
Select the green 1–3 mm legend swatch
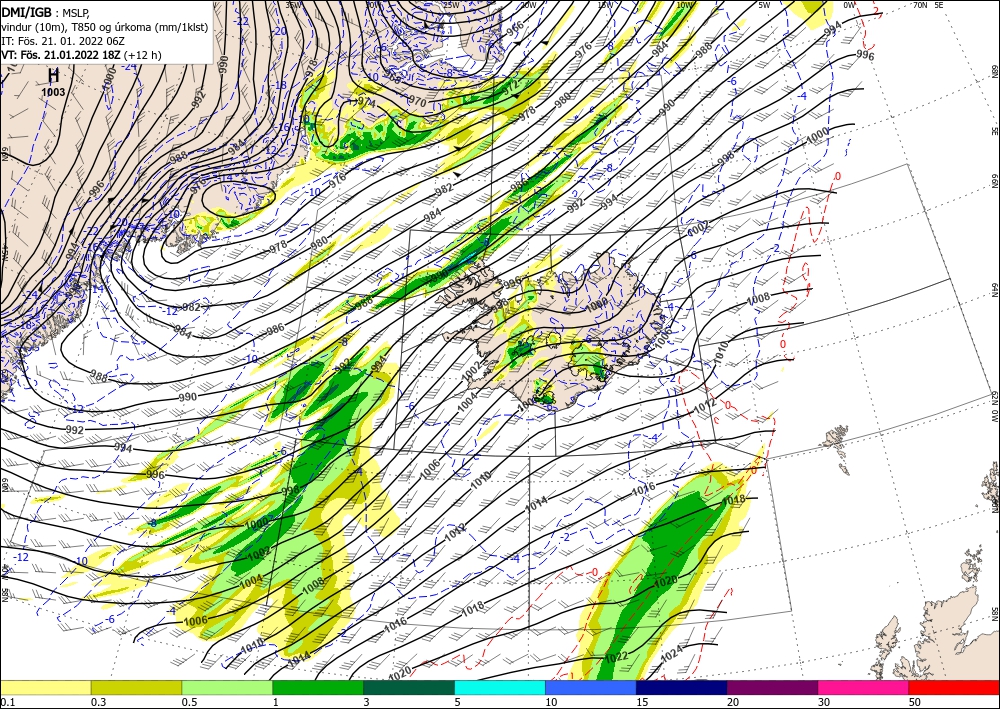(318, 687)
